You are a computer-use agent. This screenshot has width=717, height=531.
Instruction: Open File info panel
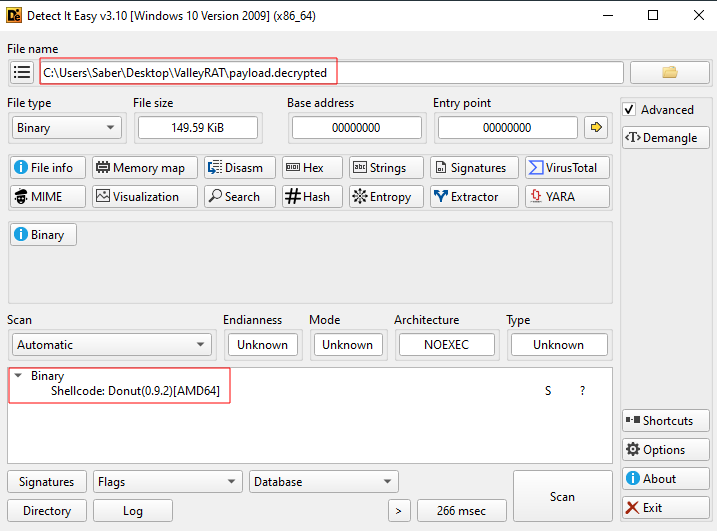coord(48,168)
